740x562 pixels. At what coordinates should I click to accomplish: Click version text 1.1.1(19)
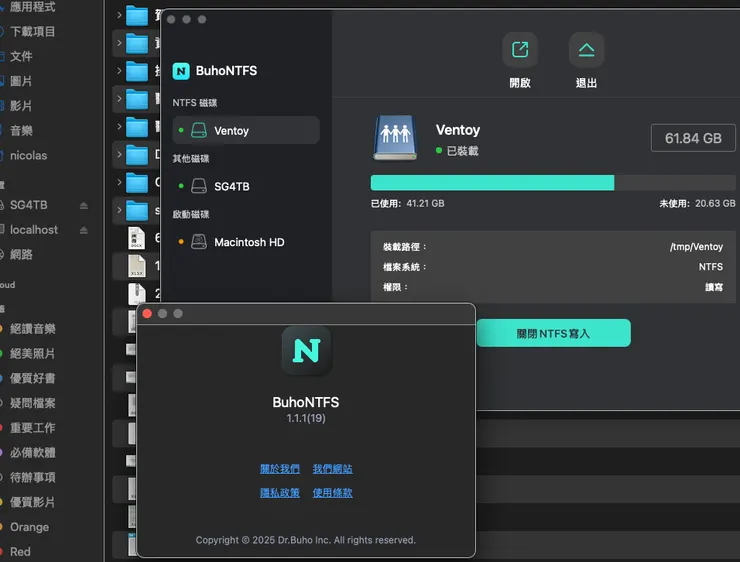click(x=306, y=418)
